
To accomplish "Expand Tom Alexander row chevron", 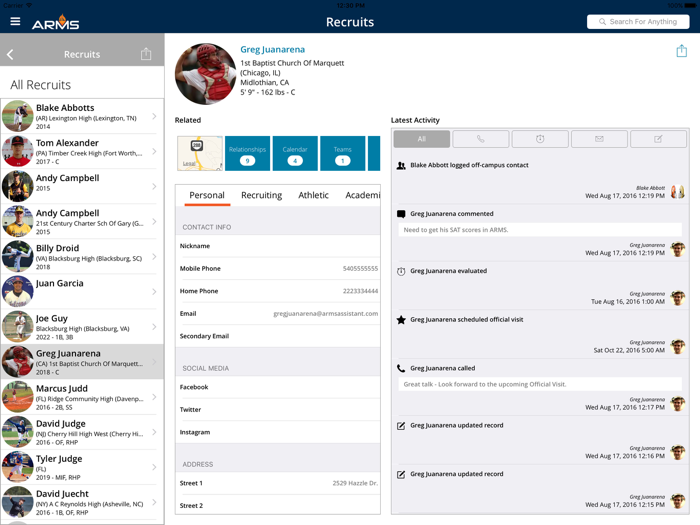I will coord(154,151).
